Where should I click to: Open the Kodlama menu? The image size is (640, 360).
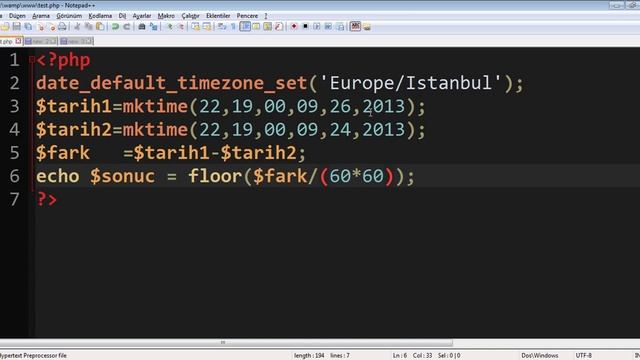100,16
